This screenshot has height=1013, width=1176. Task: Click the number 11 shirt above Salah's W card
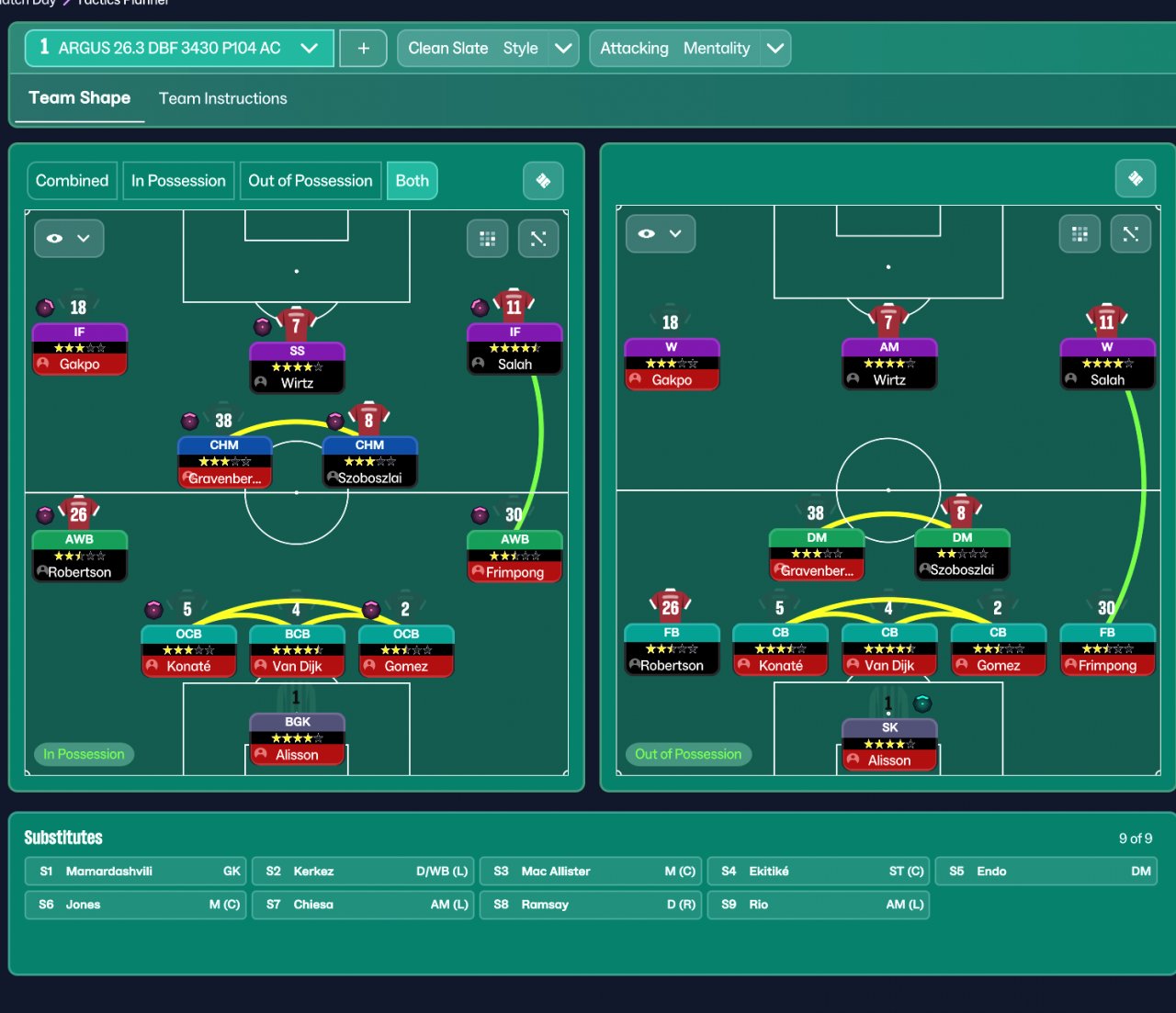(x=1106, y=321)
